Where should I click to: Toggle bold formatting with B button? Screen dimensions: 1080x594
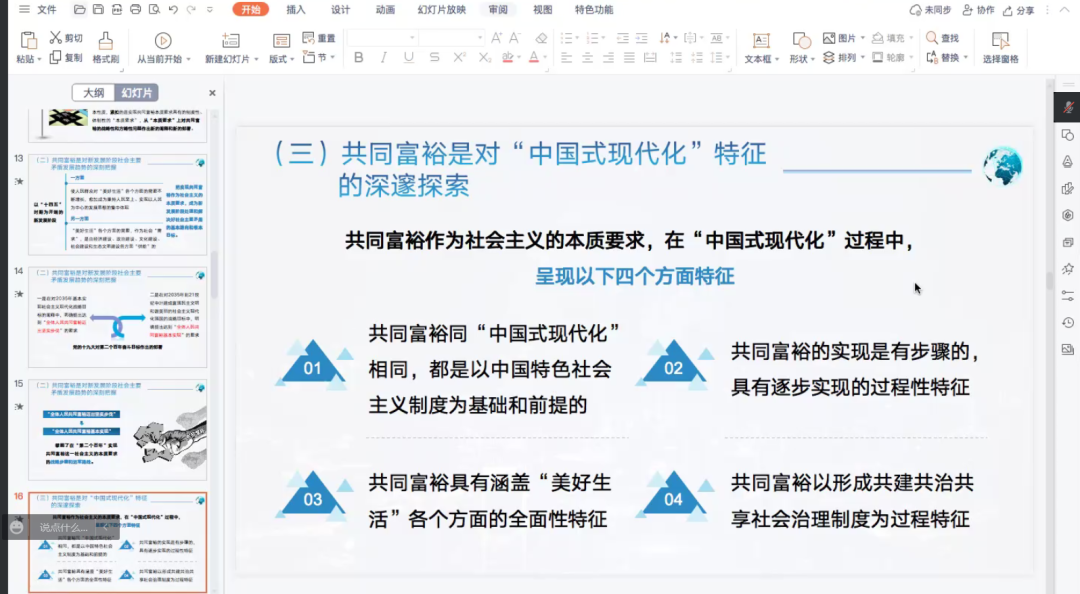(359, 58)
